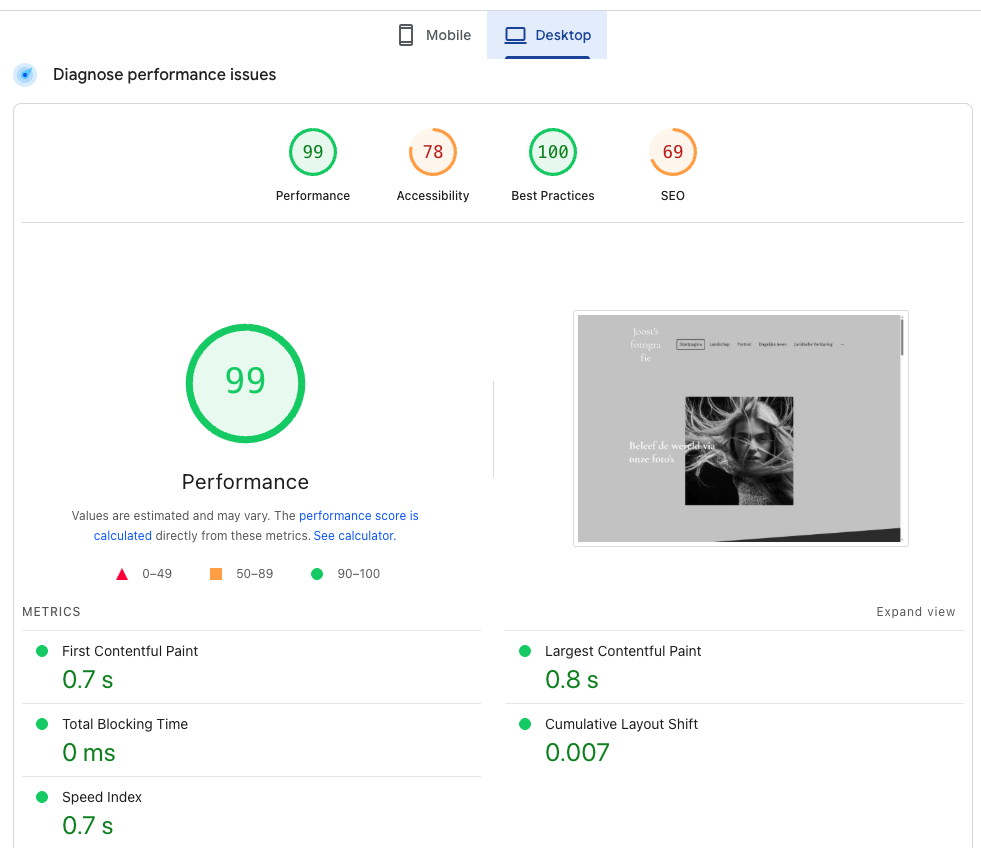The image size is (981, 848).
Task: Click the laptop icon on Desktop tab
Action: pyautogui.click(x=515, y=34)
